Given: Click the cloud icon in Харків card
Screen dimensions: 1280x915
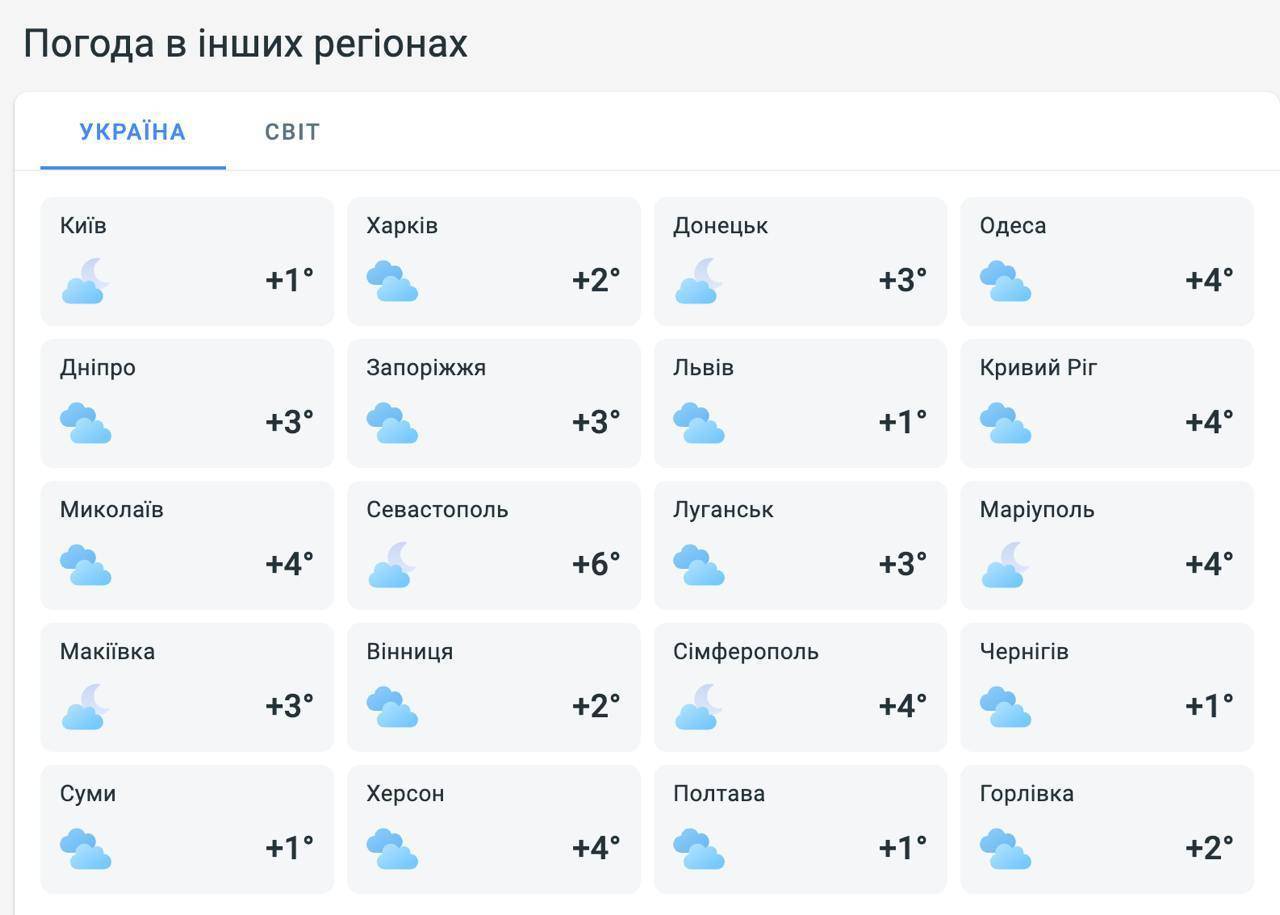Looking at the screenshot, I should pyautogui.click(x=392, y=281).
